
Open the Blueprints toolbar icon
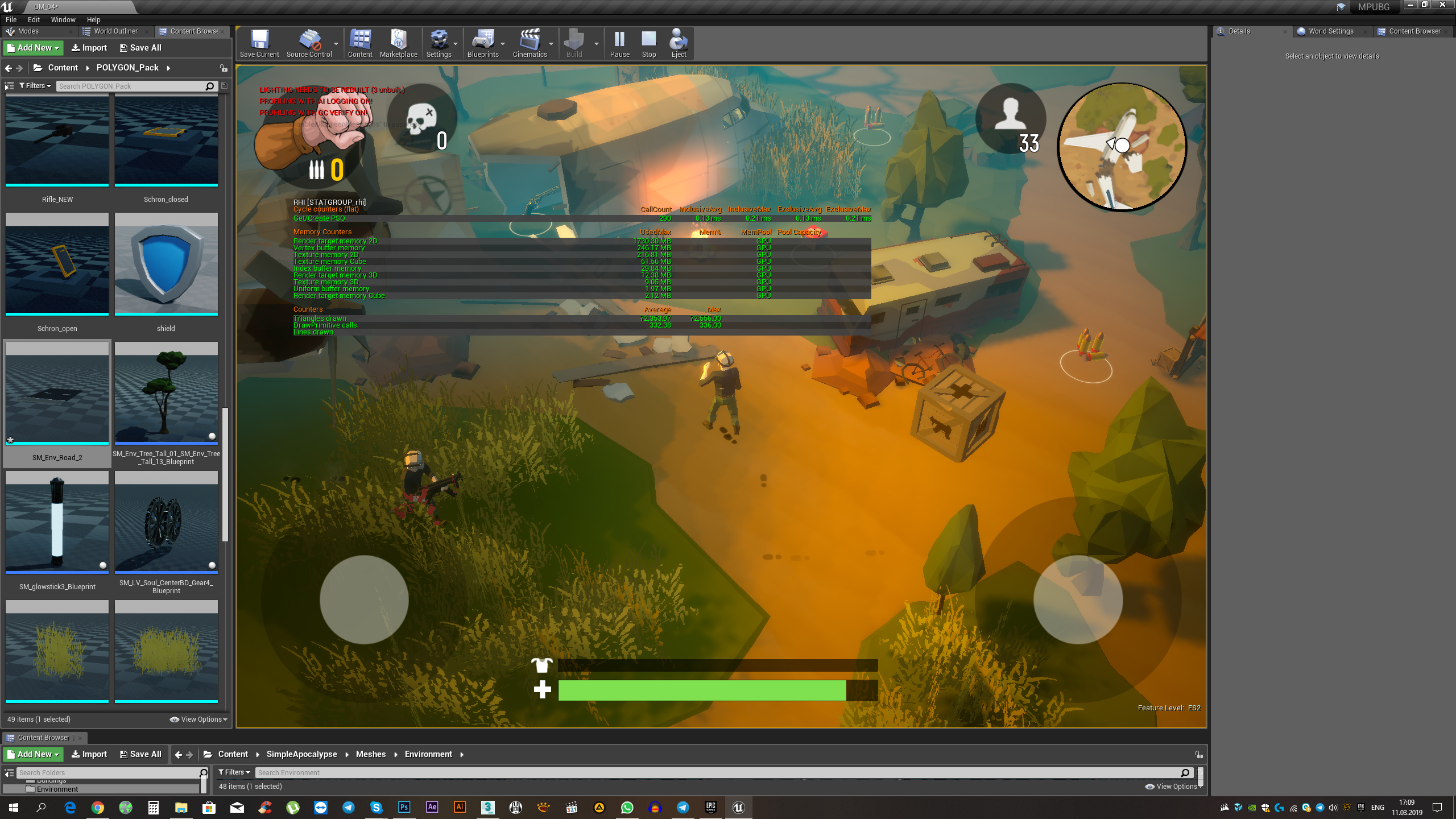483,43
